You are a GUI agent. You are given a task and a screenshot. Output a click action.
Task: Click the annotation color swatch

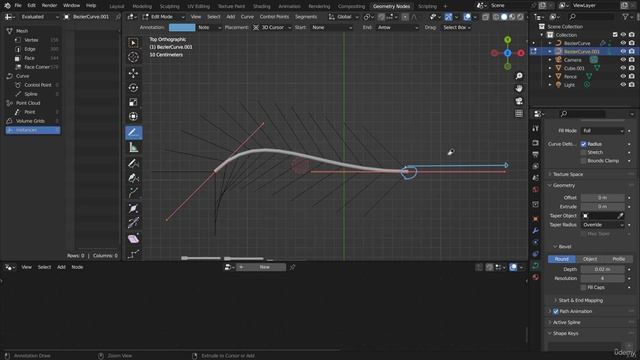click(x=182, y=27)
